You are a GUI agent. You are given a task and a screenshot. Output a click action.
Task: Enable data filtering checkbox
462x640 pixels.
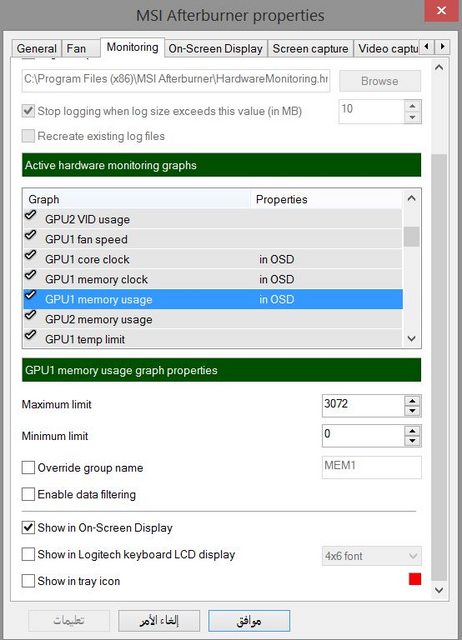click(28, 494)
